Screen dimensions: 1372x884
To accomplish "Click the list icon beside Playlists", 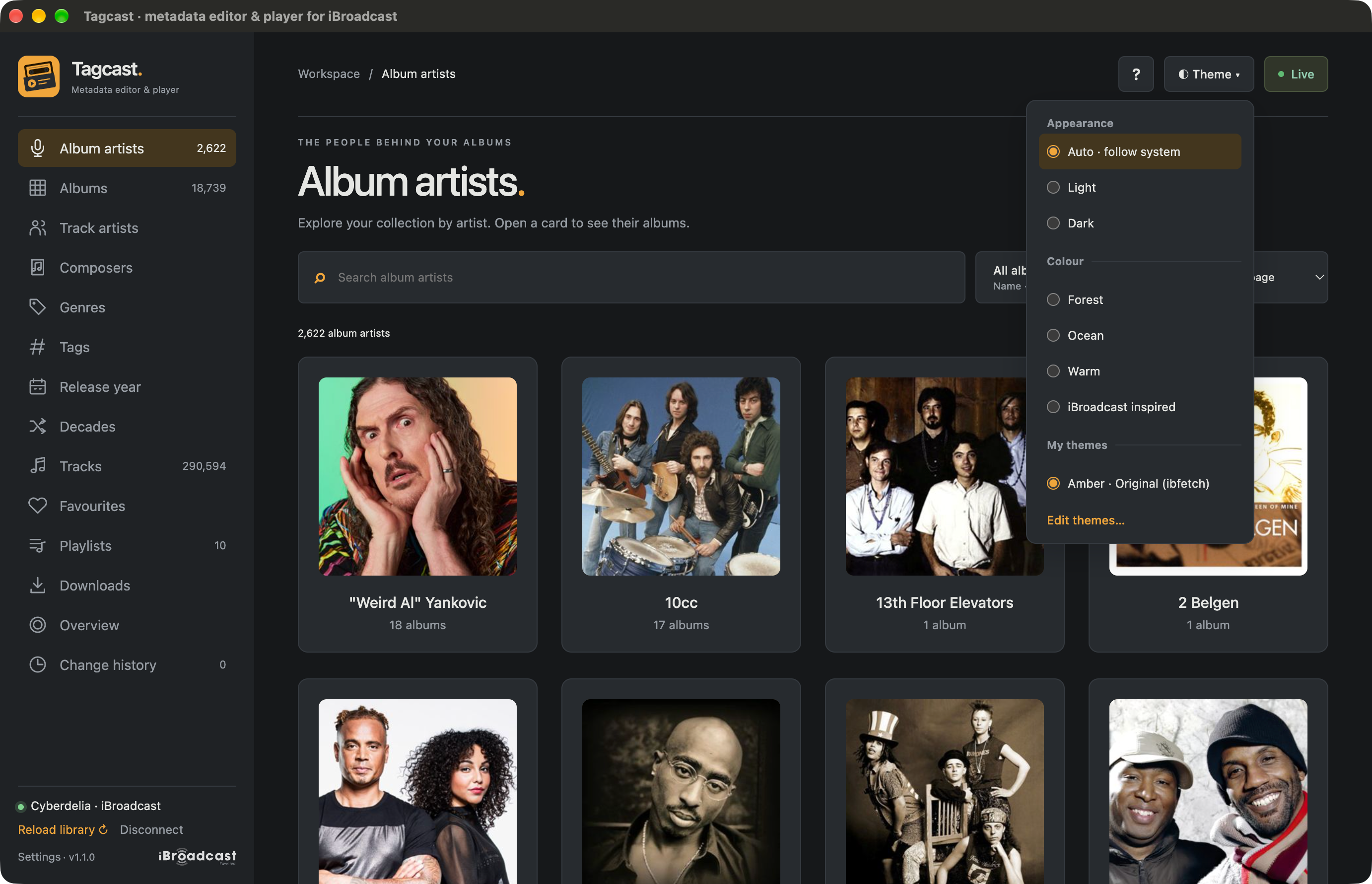I will click(38, 545).
